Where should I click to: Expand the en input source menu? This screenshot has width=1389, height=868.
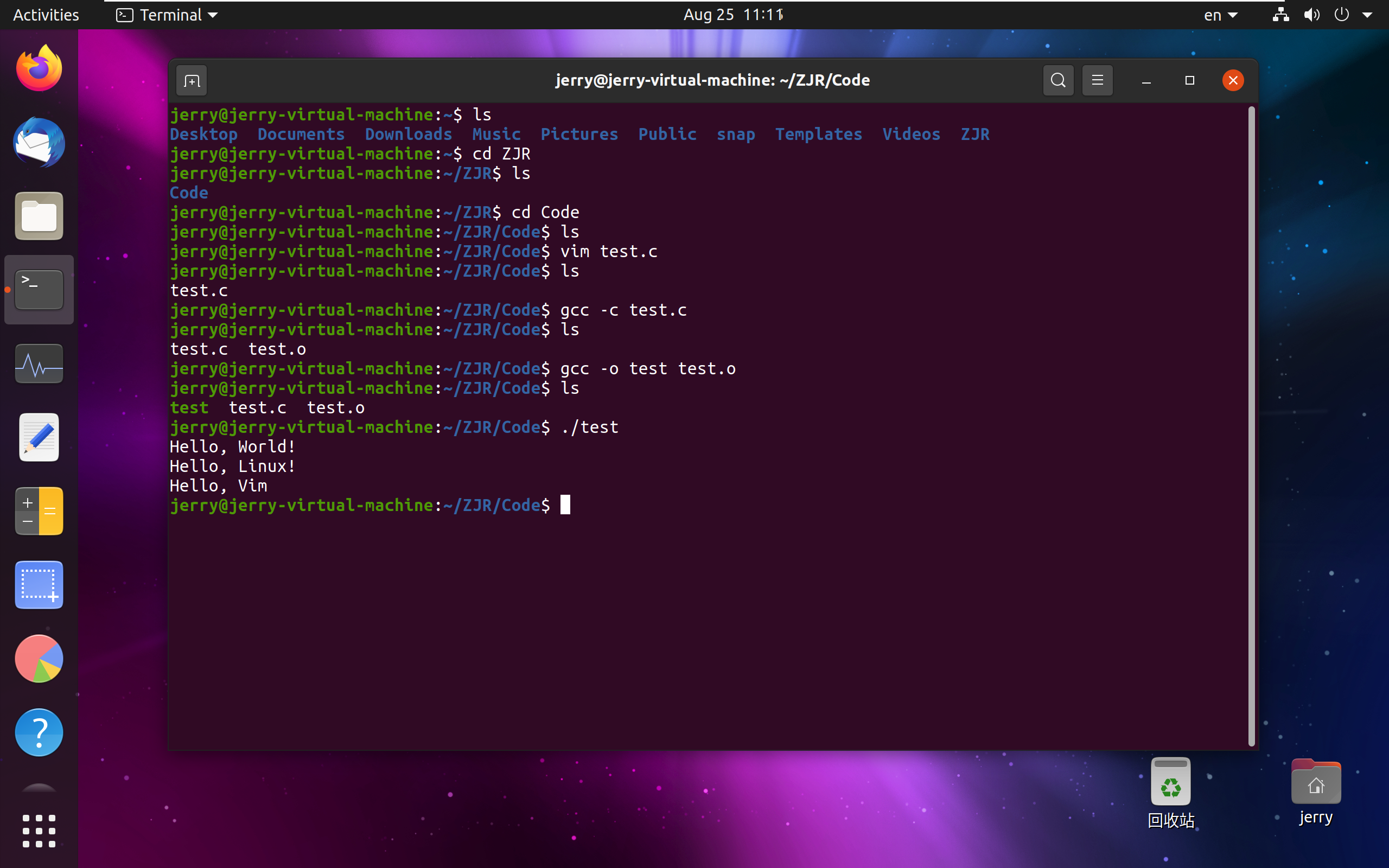pyautogui.click(x=1220, y=15)
